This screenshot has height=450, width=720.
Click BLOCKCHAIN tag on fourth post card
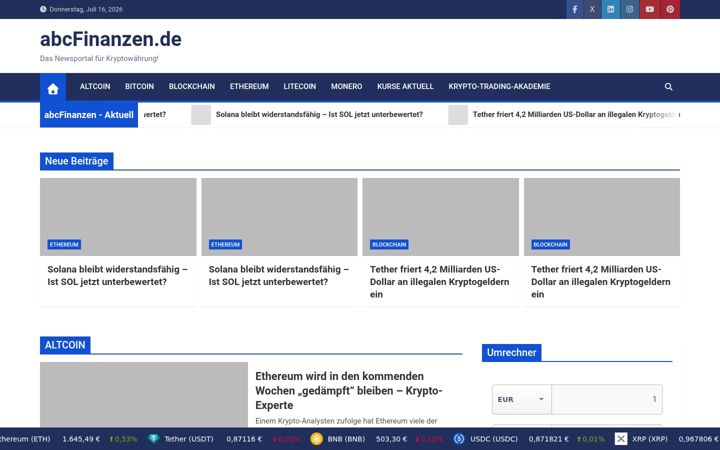tap(551, 245)
